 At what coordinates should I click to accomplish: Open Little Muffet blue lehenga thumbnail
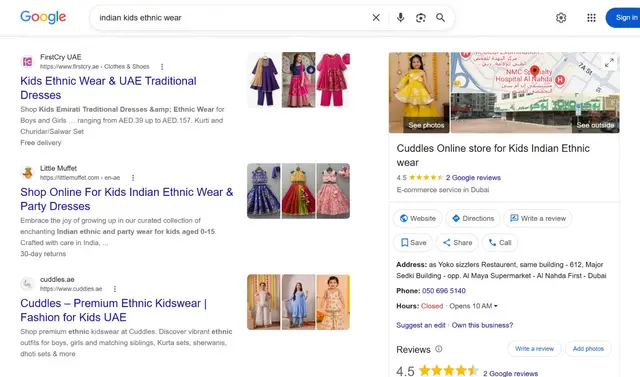click(x=264, y=191)
